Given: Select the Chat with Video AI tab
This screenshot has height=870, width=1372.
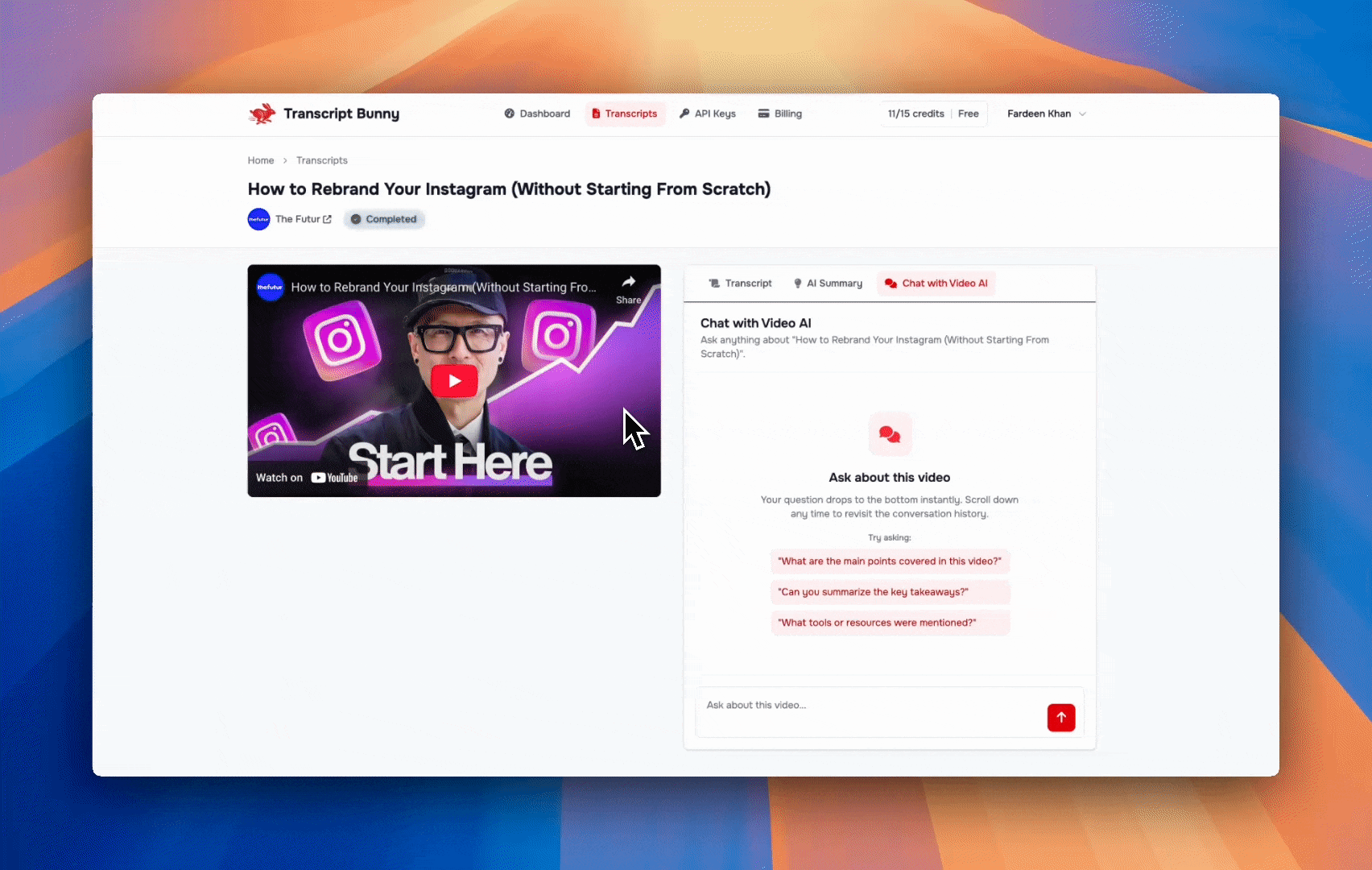Looking at the screenshot, I should tap(936, 283).
